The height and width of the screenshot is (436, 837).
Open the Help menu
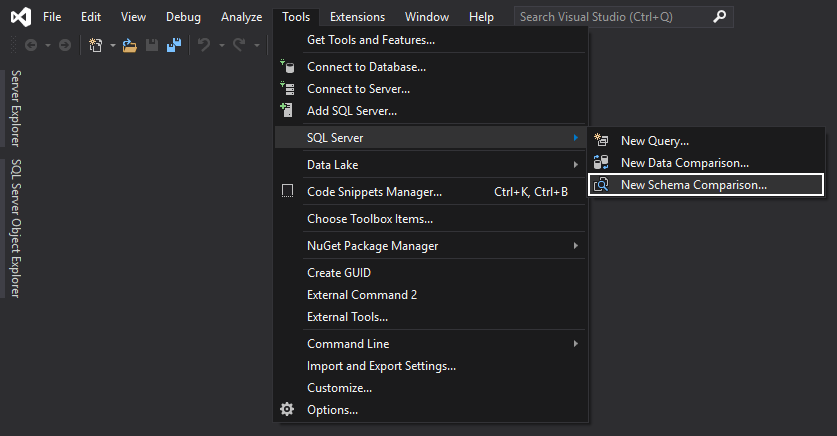[481, 17]
